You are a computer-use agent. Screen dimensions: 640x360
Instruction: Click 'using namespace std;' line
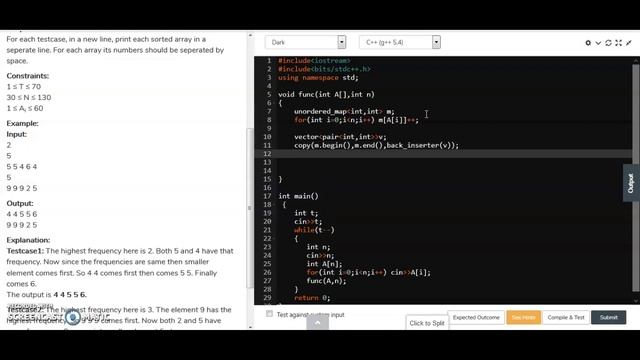tap(318, 78)
